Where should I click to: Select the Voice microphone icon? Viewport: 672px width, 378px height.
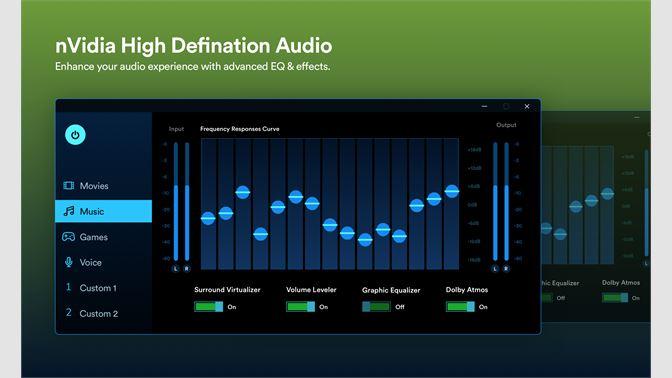[69, 262]
